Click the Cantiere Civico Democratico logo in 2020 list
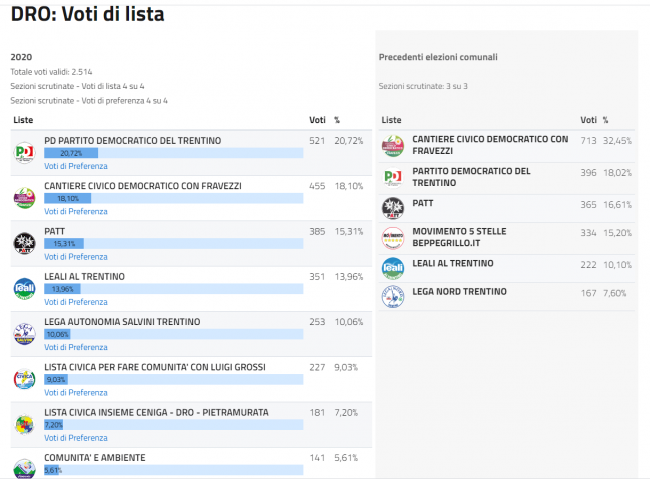650x479 pixels. pyautogui.click(x=24, y=198)
